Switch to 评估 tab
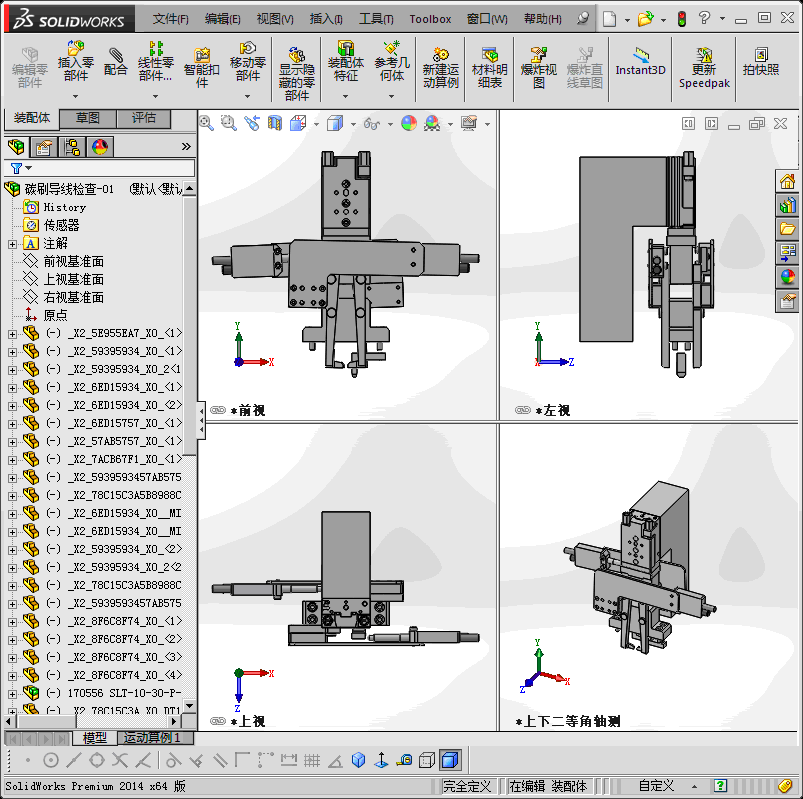Image resolution: width=803 pixels, height=799 pixels. click(144, 118)
